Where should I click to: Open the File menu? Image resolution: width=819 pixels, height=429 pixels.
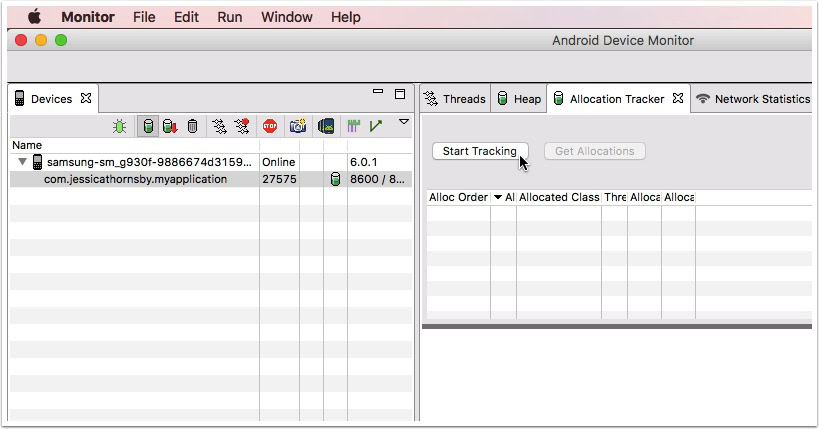[x=144, y=17]
